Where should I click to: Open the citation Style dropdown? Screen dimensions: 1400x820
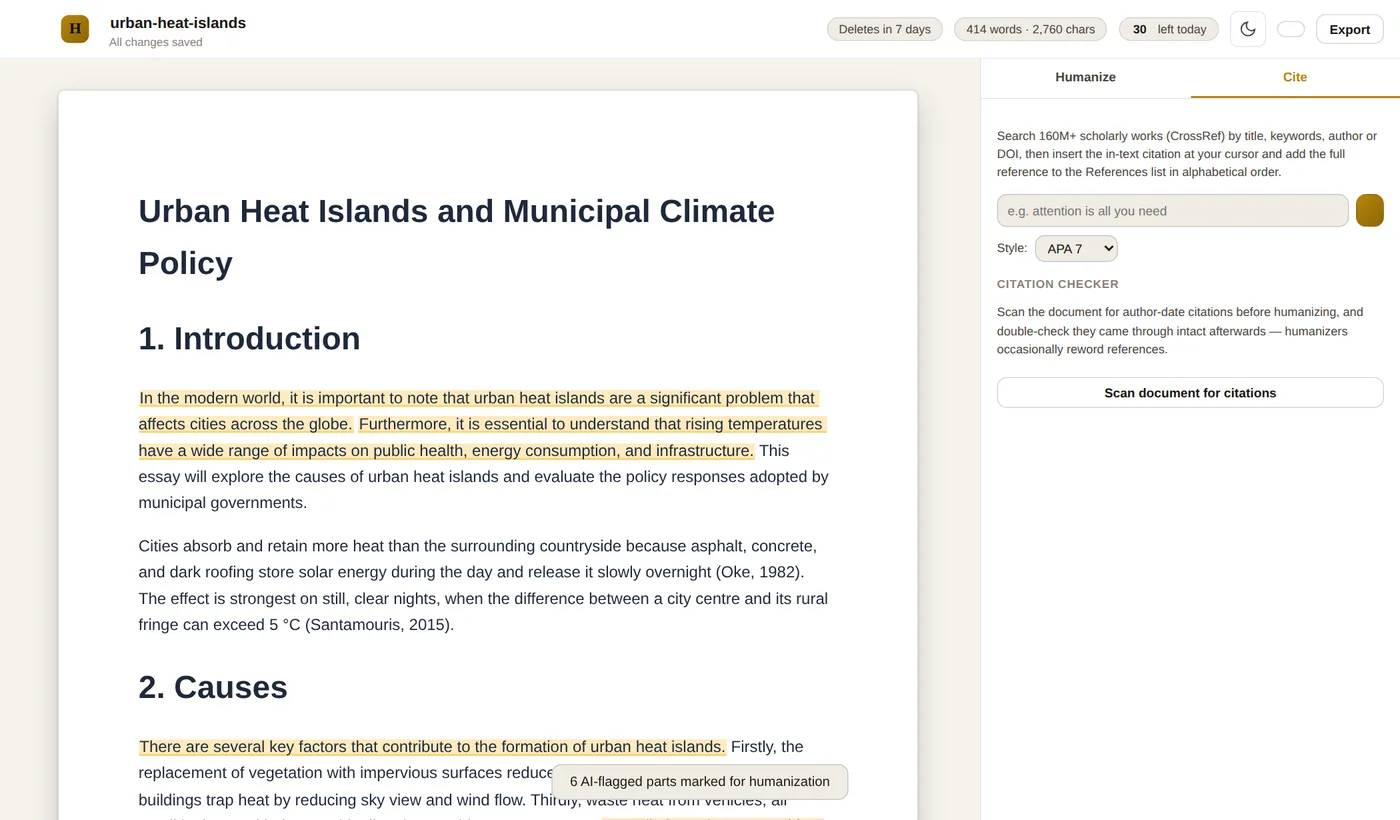click(x=1076, y=248)
